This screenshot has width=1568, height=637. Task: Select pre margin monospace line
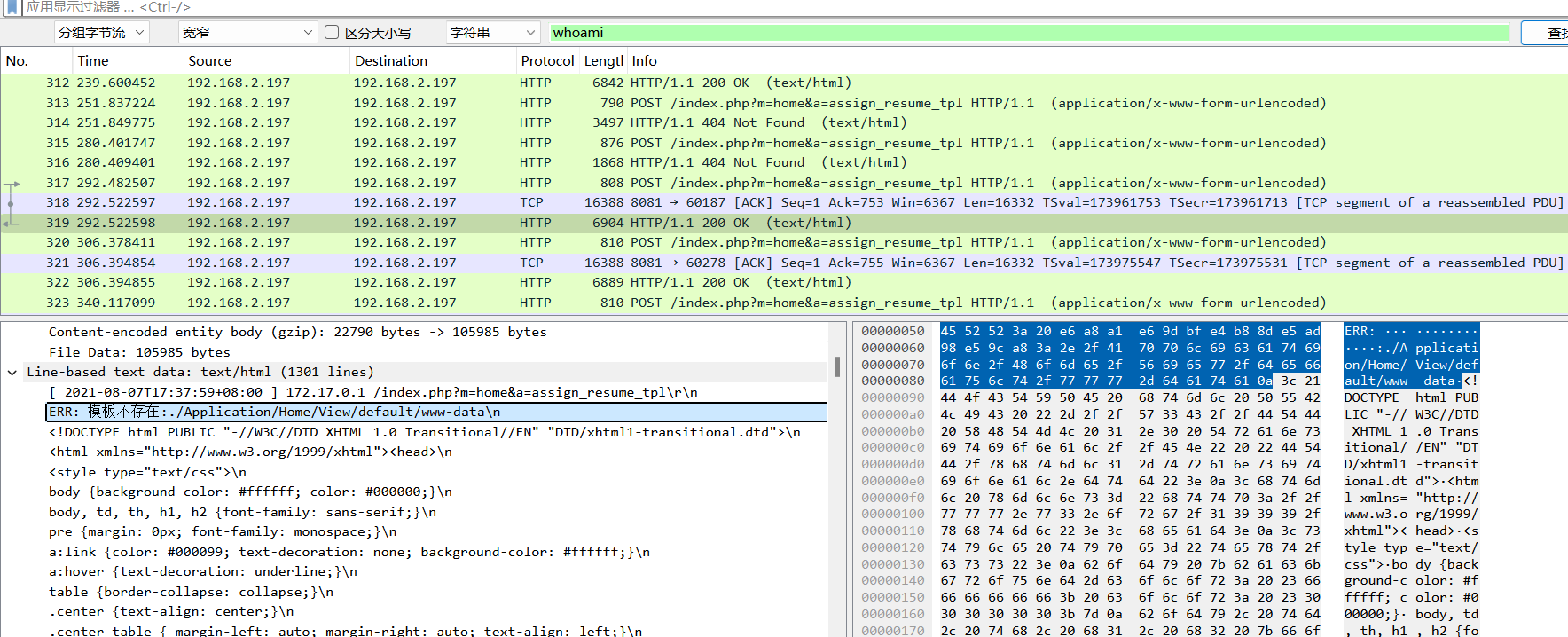223,531
